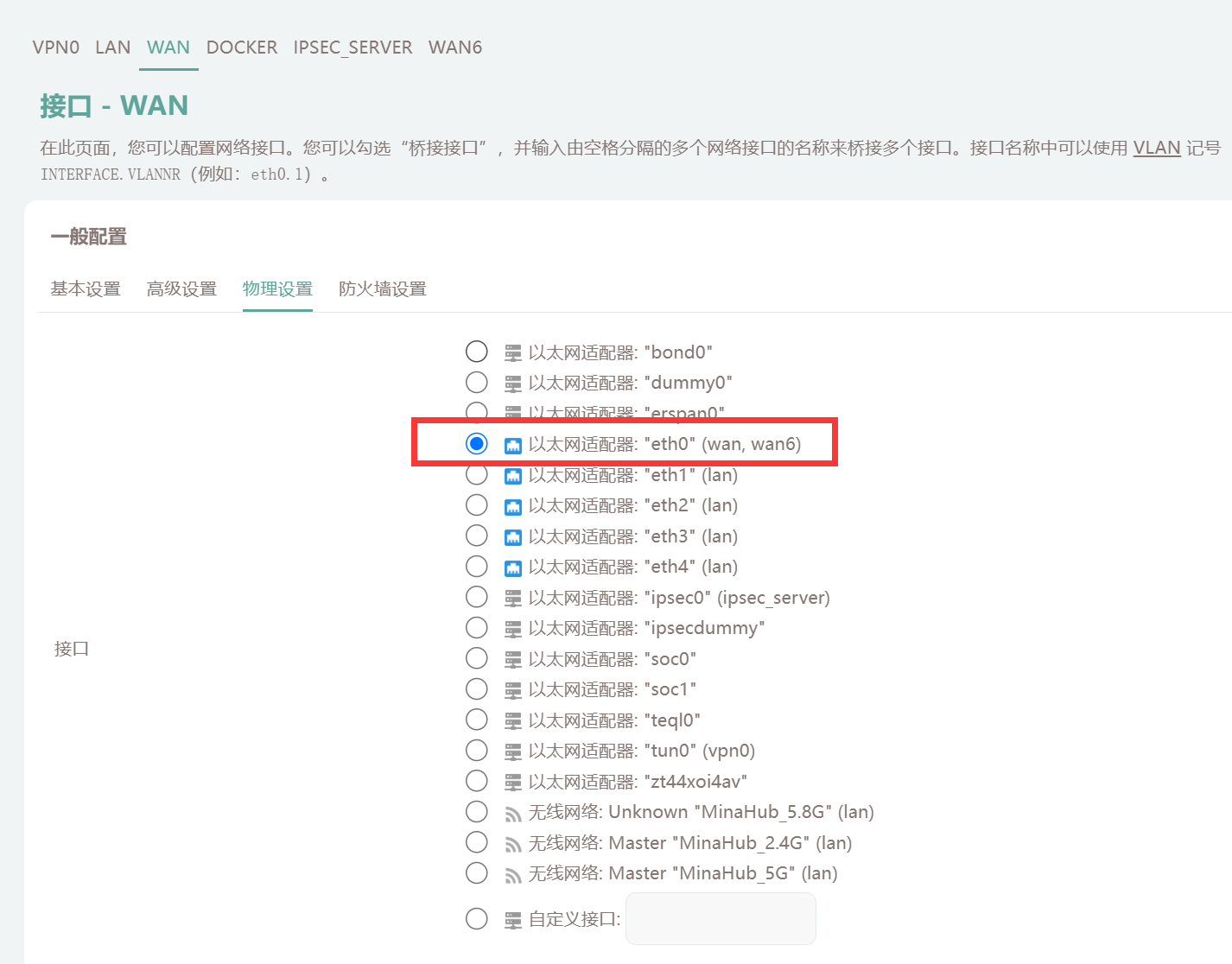Switch to the 防火墙设置 tab

pos(382,289)
